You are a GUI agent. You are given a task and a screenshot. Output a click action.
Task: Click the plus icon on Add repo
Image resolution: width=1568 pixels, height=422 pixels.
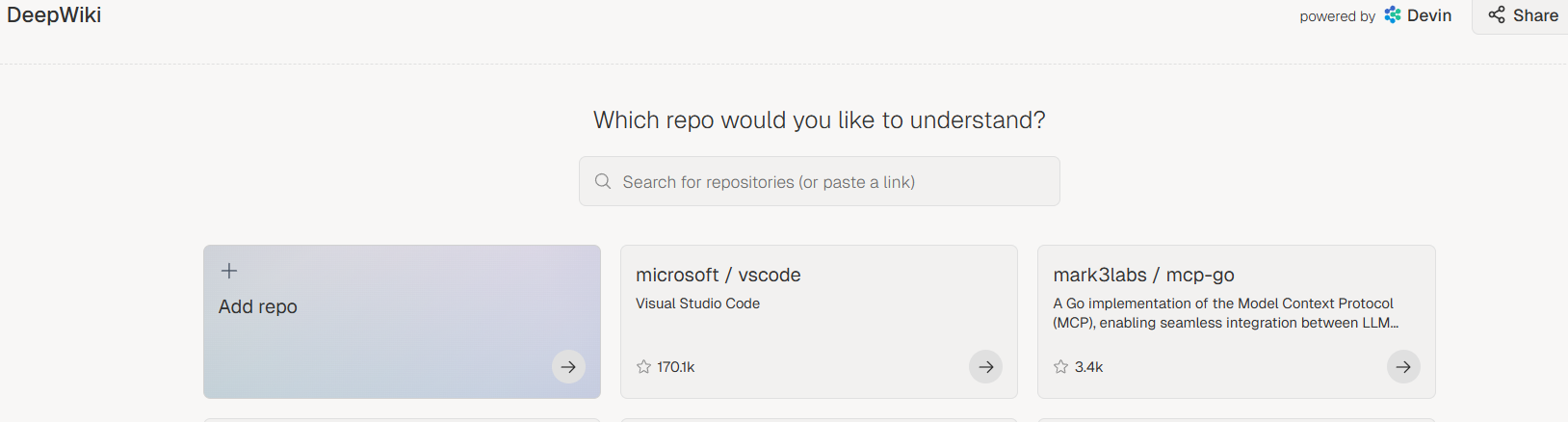229,271
